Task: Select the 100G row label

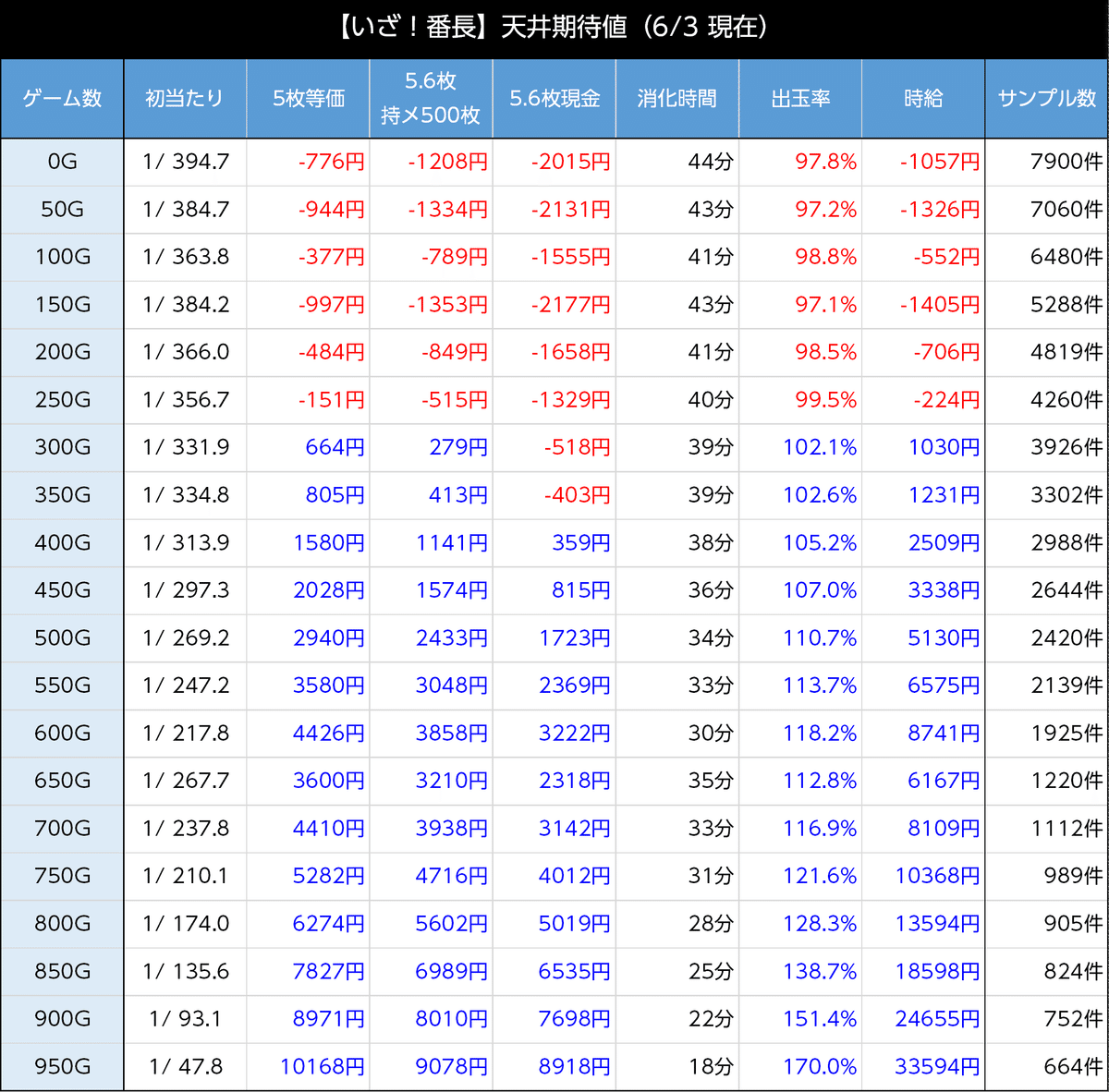Action: (62, 258)
